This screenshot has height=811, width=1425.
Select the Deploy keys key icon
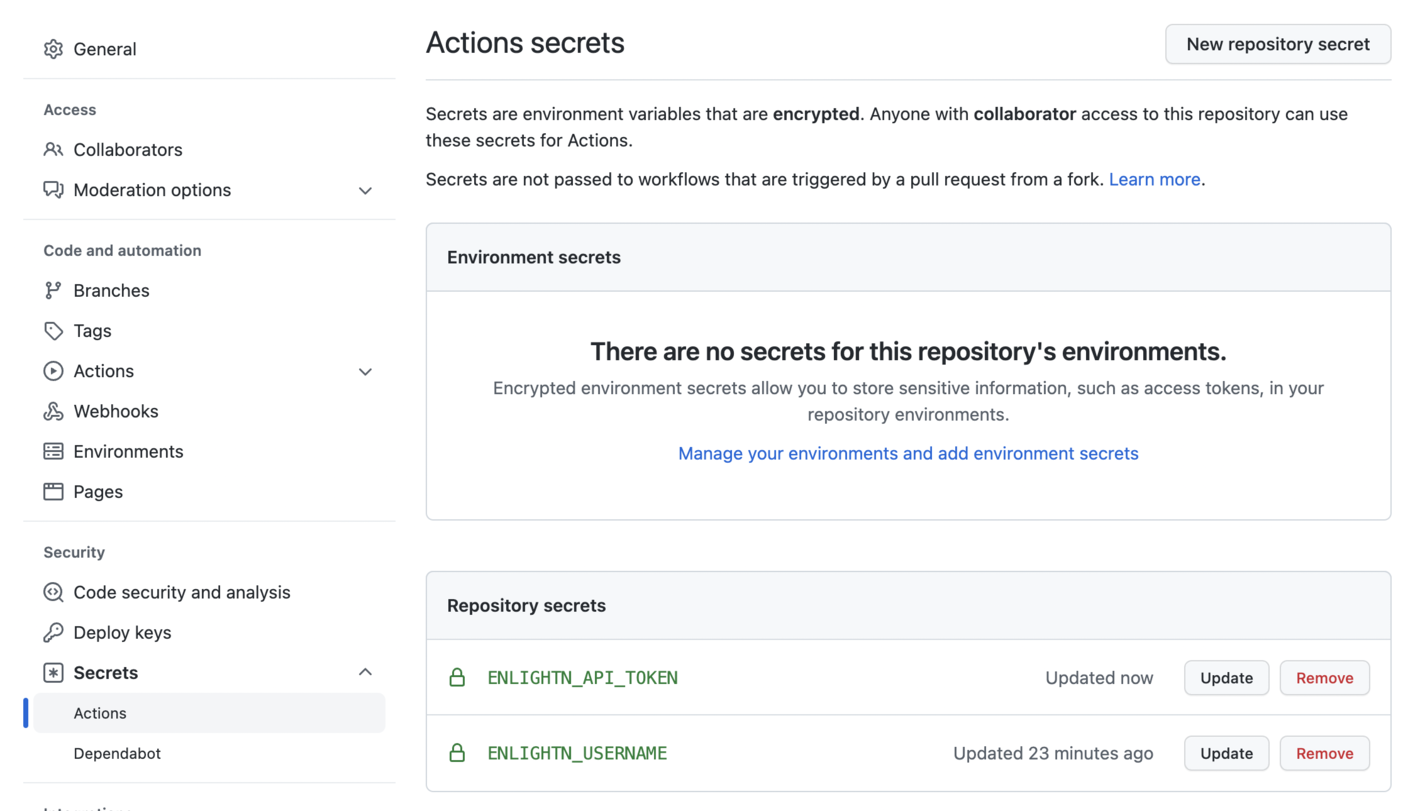point(53,632)
